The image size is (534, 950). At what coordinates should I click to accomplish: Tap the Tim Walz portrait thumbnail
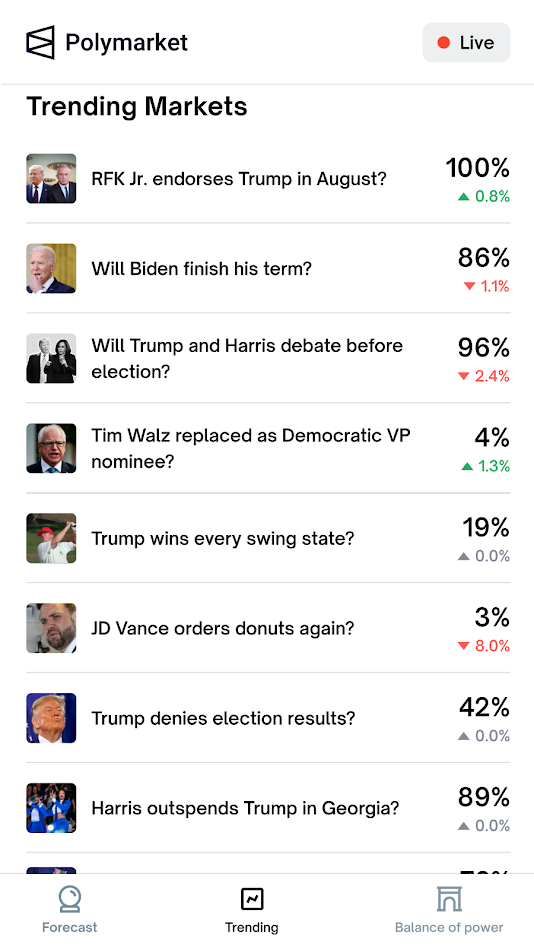(51, 448)
